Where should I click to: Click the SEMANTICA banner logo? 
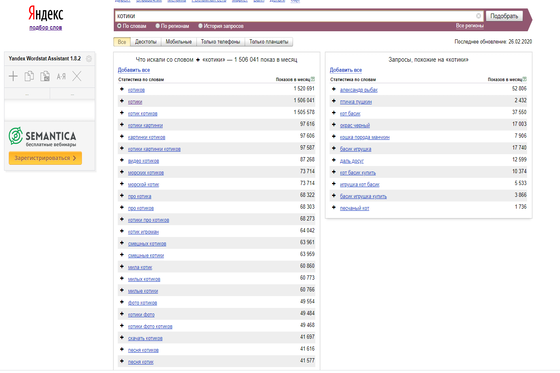coord(42,136)
